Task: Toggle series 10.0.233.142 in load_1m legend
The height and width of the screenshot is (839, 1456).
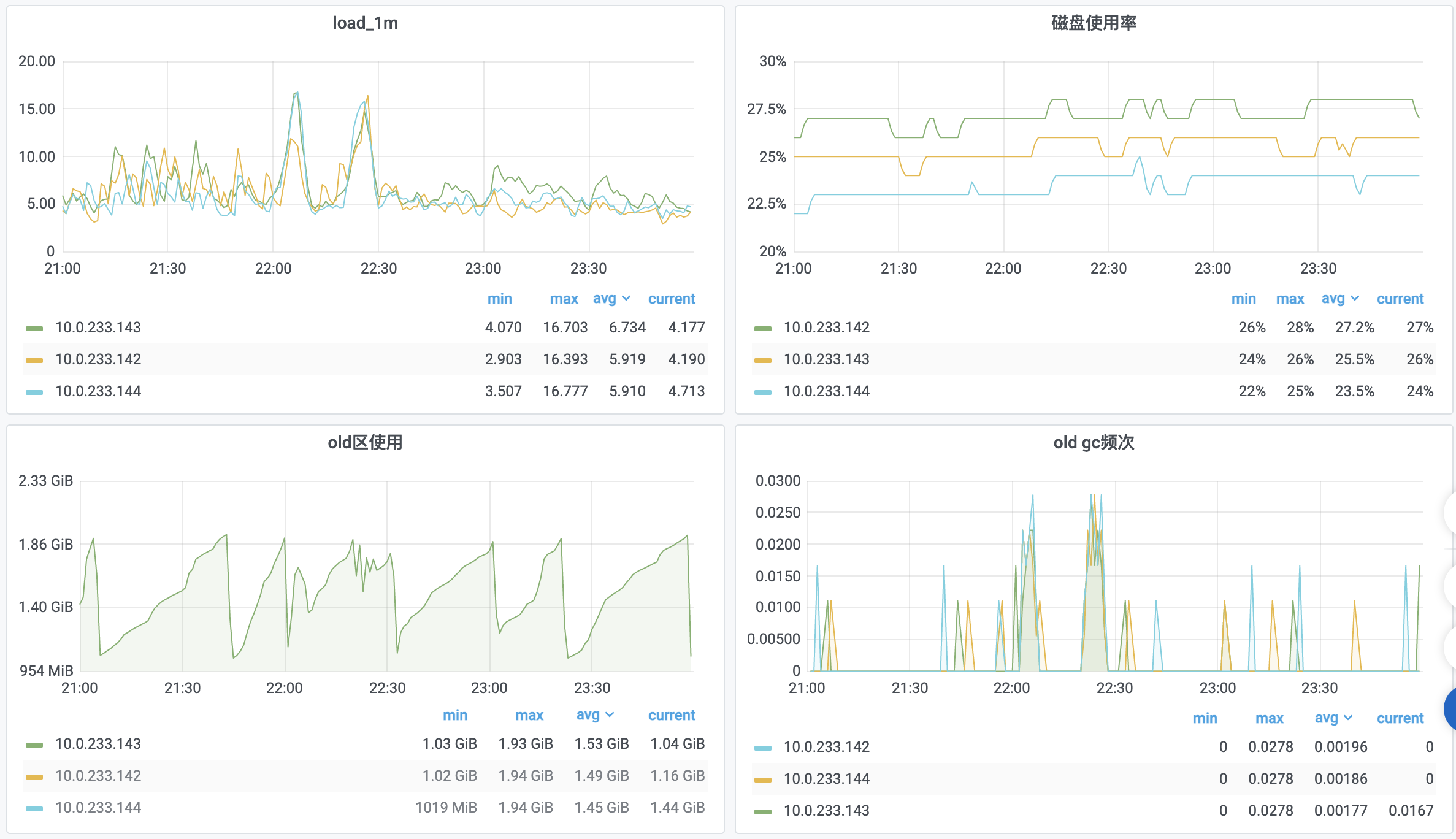Action: [98, 359]
